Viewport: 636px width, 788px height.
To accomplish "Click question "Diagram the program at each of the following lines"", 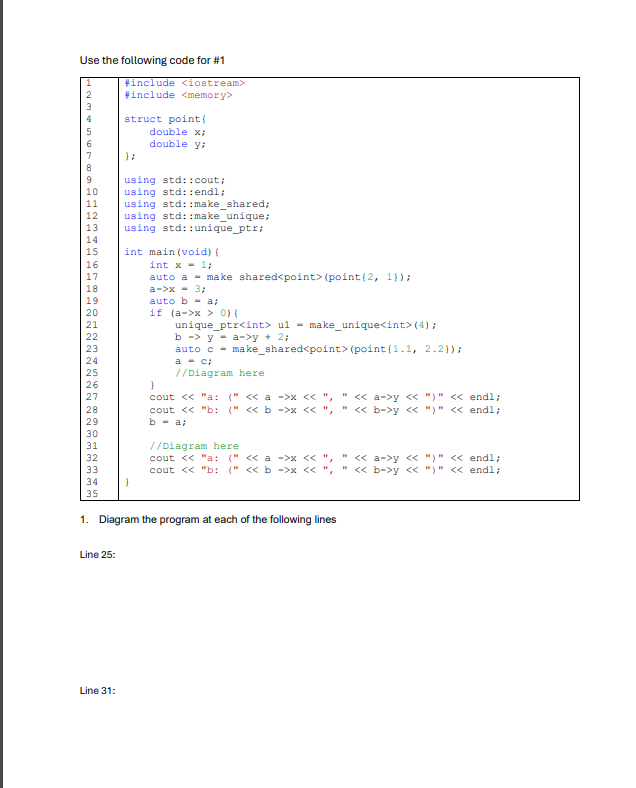I will pos(218,520).
